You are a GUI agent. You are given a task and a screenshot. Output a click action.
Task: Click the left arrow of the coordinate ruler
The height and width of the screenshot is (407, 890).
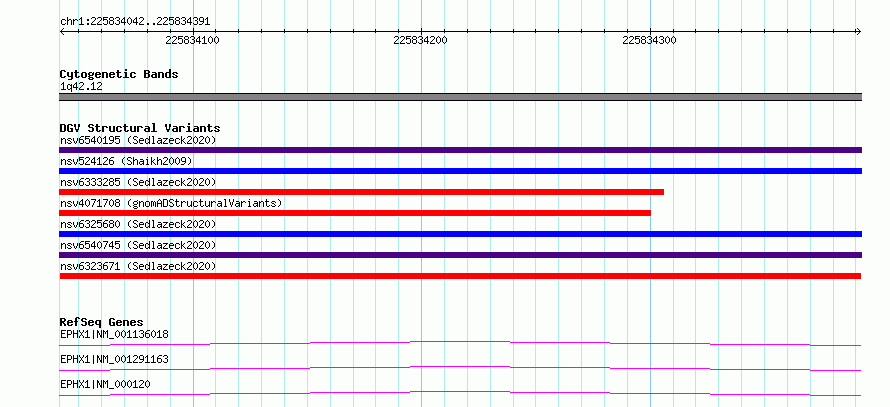point(62,32)
